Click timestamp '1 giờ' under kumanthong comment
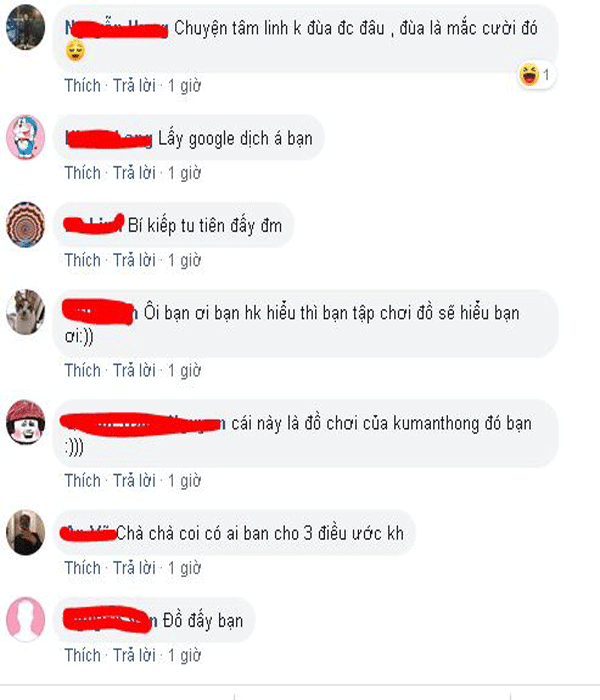600x700 pixels. click(184, 481)
